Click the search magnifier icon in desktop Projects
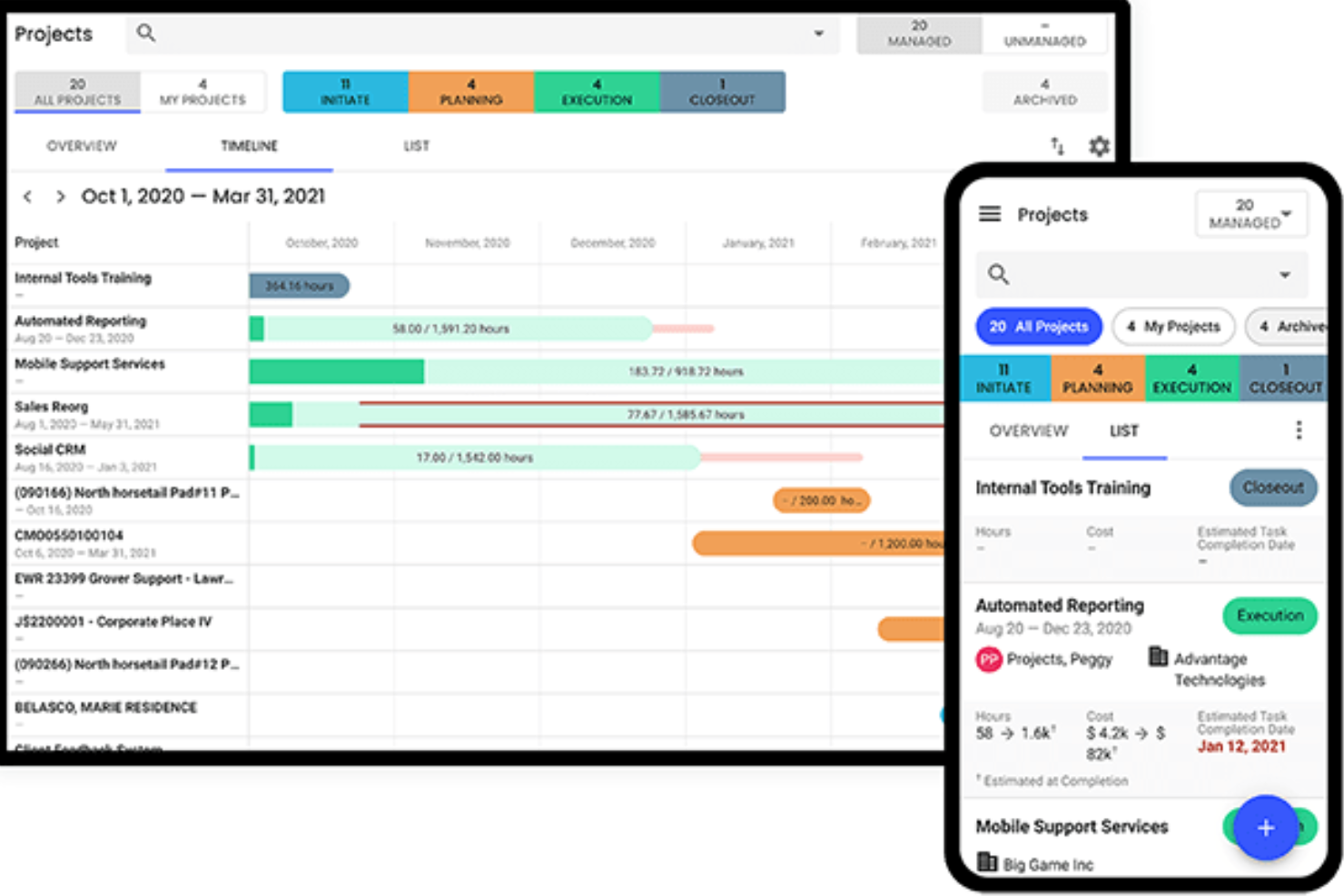This screenshot has width=1344, height=896. coord(145,34)
